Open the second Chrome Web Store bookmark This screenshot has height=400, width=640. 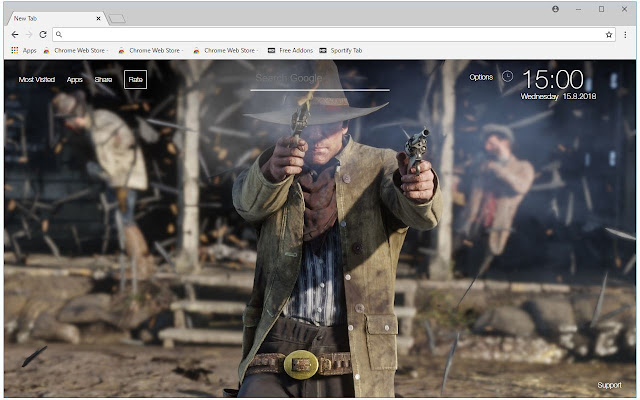pyautogui.click(x=151, y=50)
